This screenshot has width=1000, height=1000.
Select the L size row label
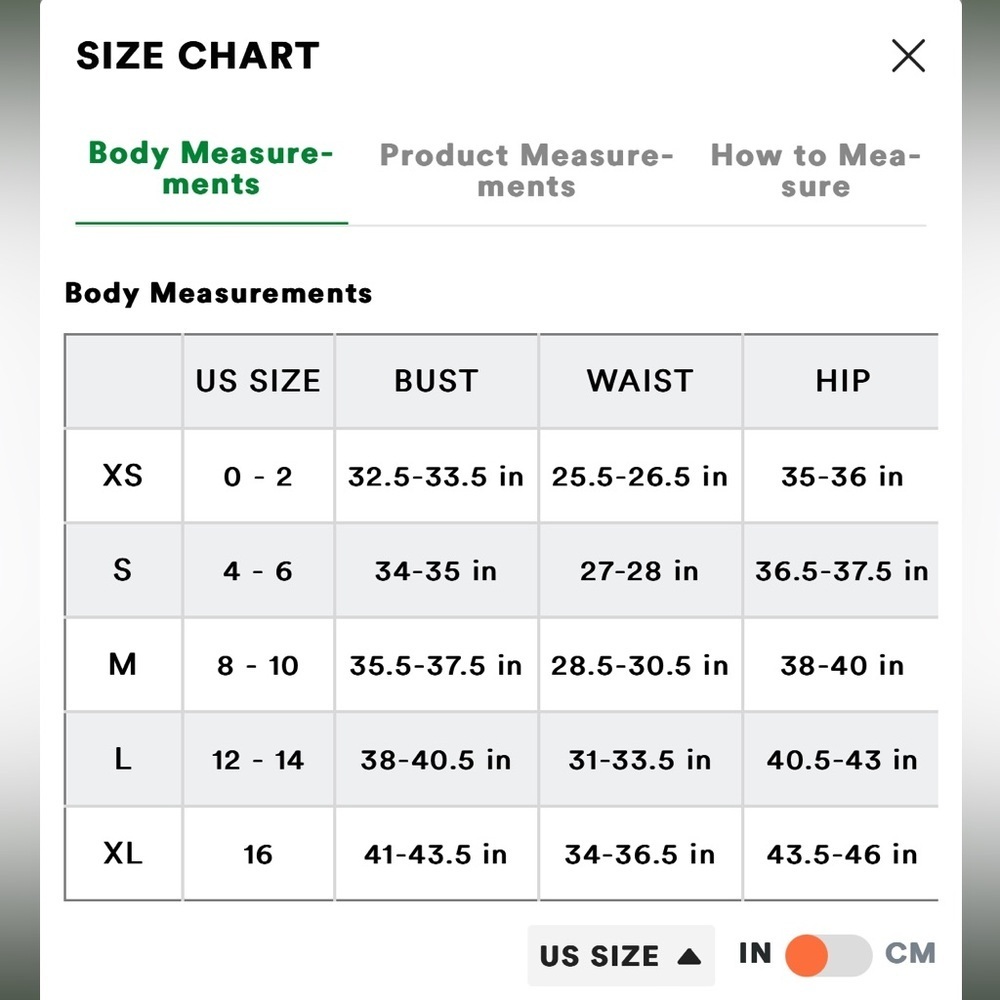pos(122,758)
